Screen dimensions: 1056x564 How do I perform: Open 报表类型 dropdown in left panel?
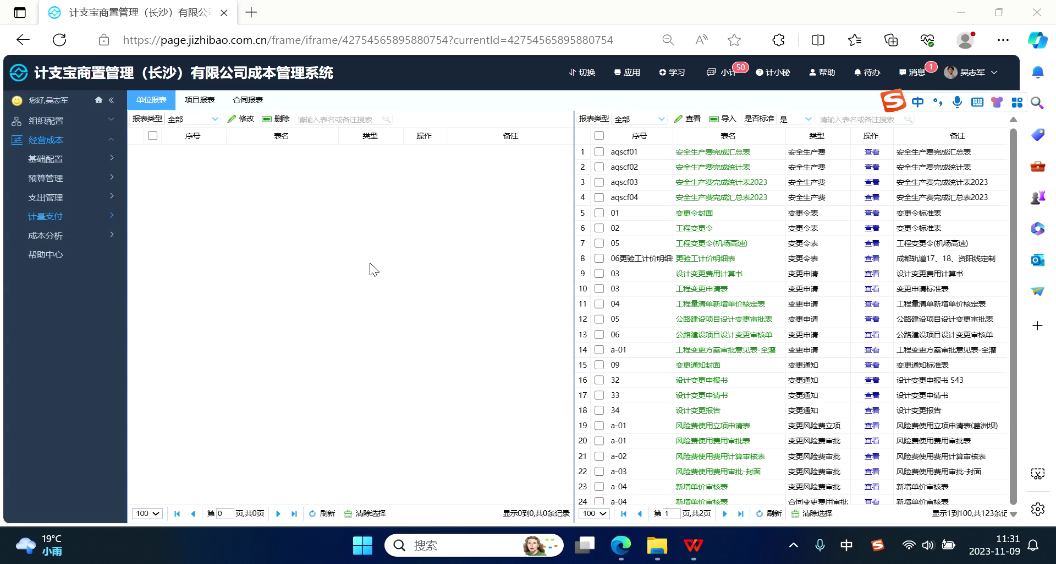[193, 119]
